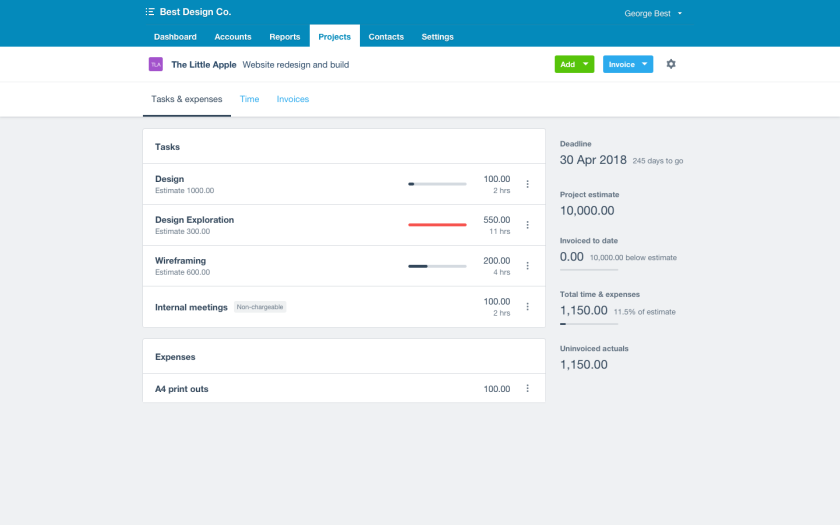The image size is (840, 525).
Task: Click the 10,000.00 project estimate value
Action: point(587,211)
